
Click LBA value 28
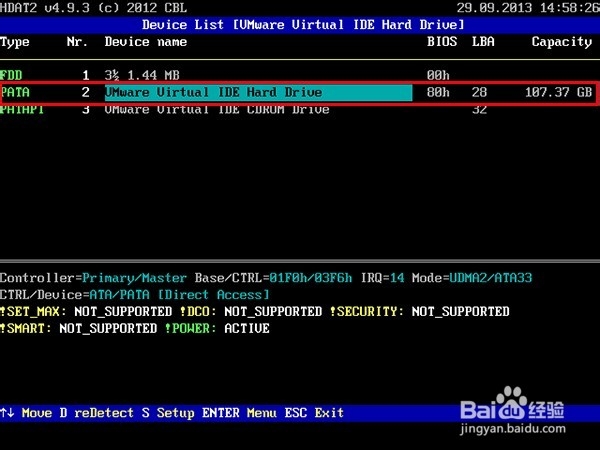[x=479, y=92]
